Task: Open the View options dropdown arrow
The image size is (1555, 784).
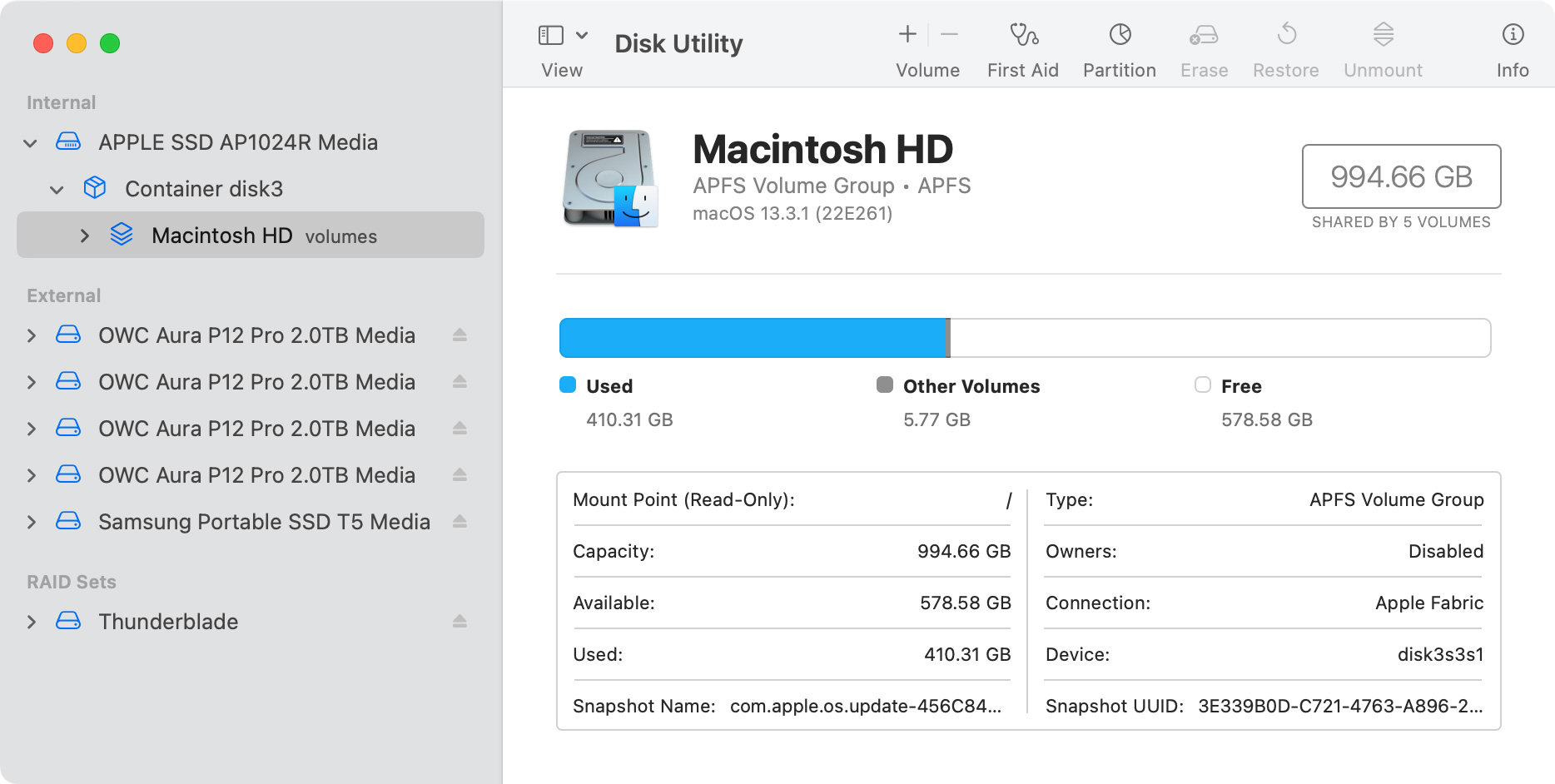Action: (x=582, y=35)
